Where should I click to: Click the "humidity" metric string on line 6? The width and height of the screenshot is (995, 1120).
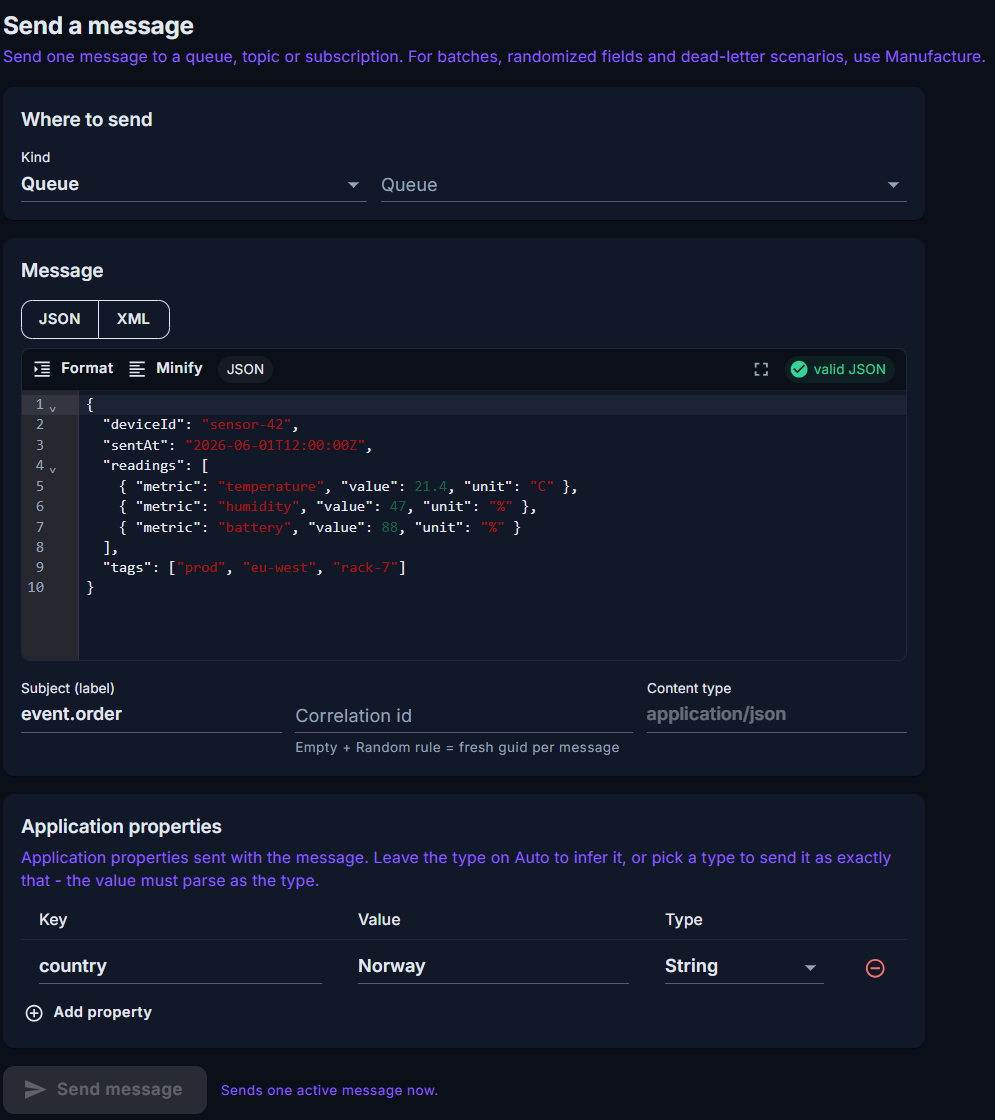(259, 506)
